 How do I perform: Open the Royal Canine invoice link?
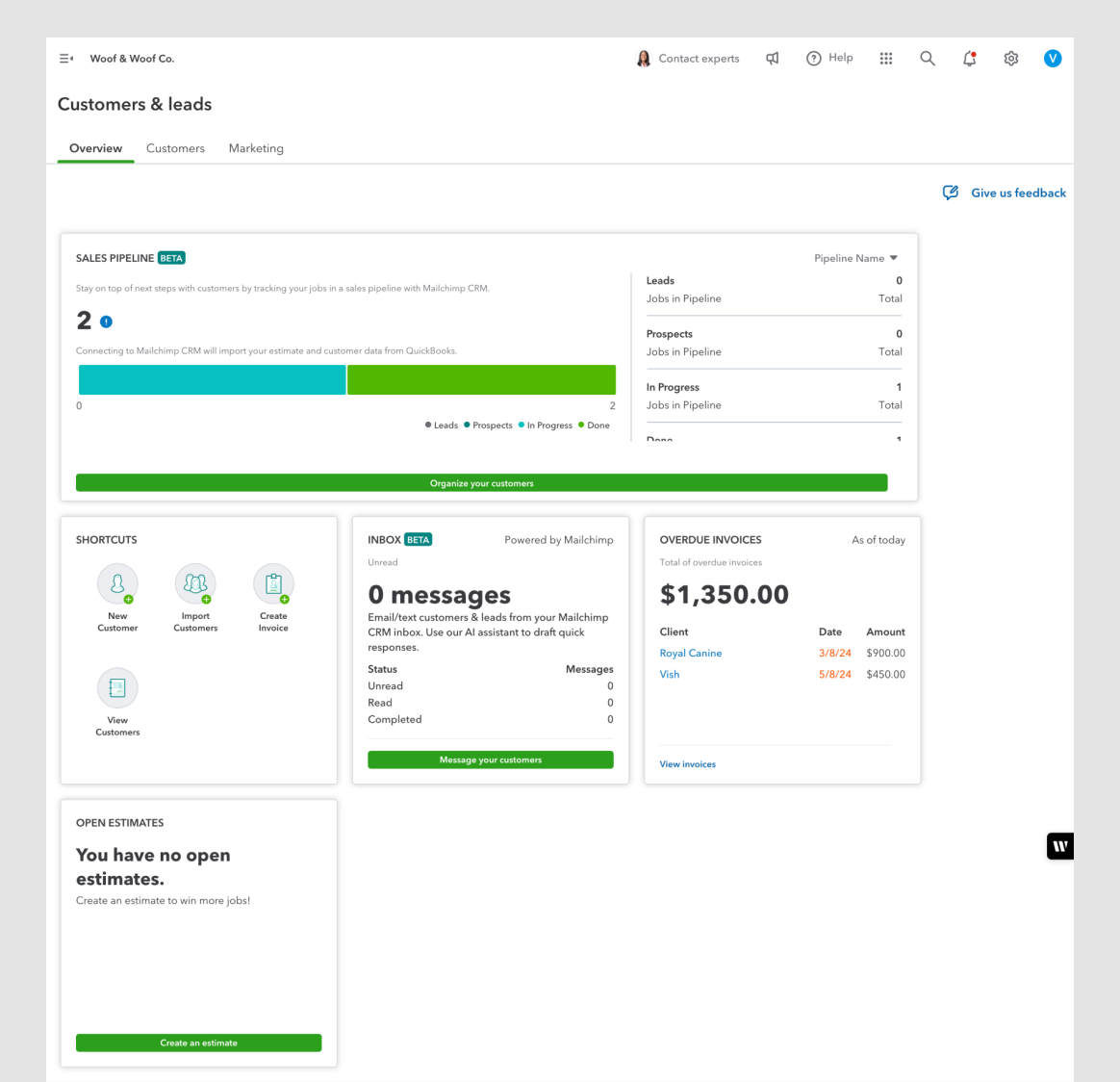pyautogui.click(x=690, y=653)
